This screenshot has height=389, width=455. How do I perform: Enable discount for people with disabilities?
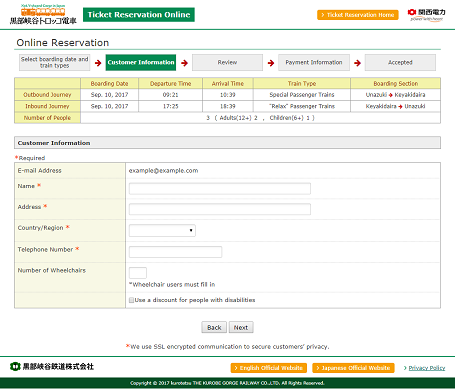(x=131, y=300)
